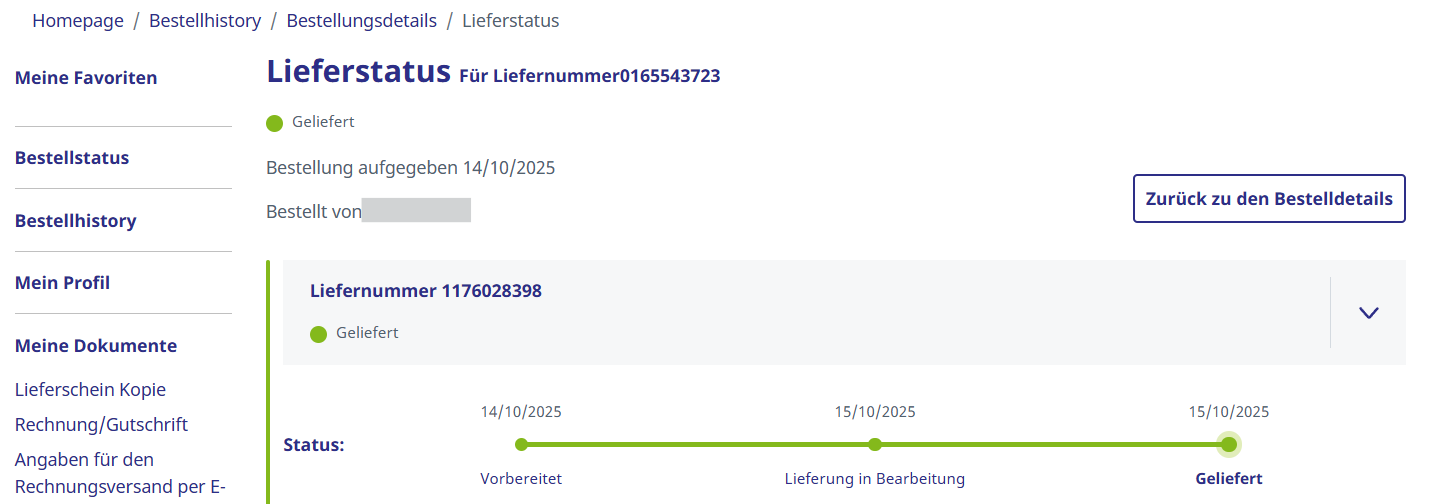1444x504 pixels.
Task: Go to Homepage breadcrumb
Action: pos(78,21)
